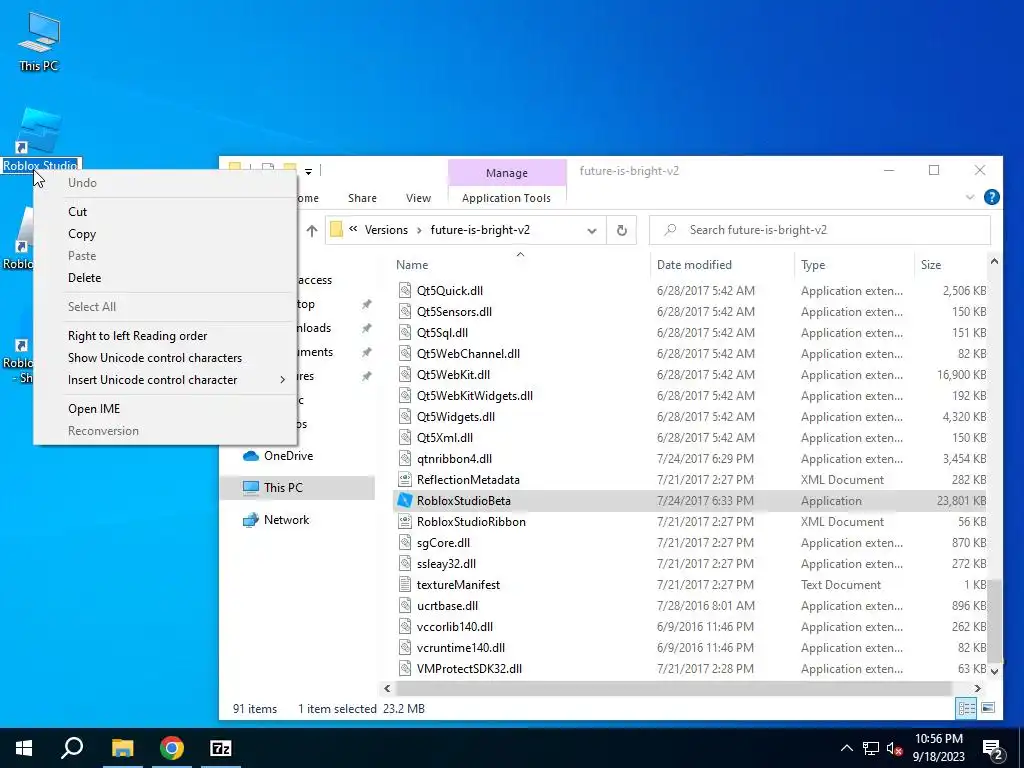This screenshot has height=768, width=1024.
Task: Choose Delete from the context menu
Action: tap(166, 278)
